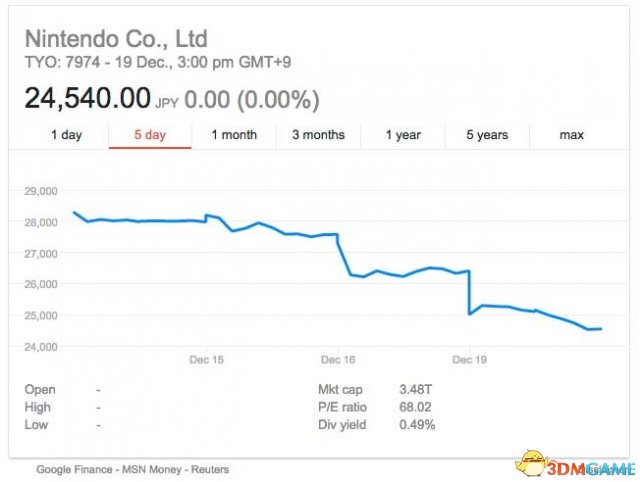Viewport: 640px width, 482px height.
Task: Click the Nintendo Co., Ltd title
Action: coord(115,39)
